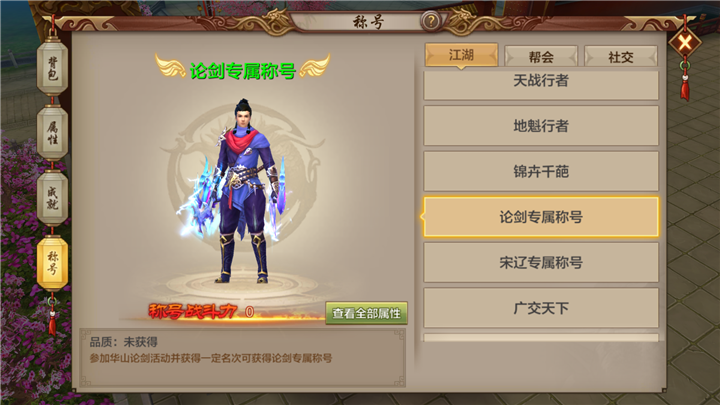Close the 称号 panel with X
Image resolution: width=720 pixels, height=405 pixels.
pyautogui.click(x=685, y=43)
